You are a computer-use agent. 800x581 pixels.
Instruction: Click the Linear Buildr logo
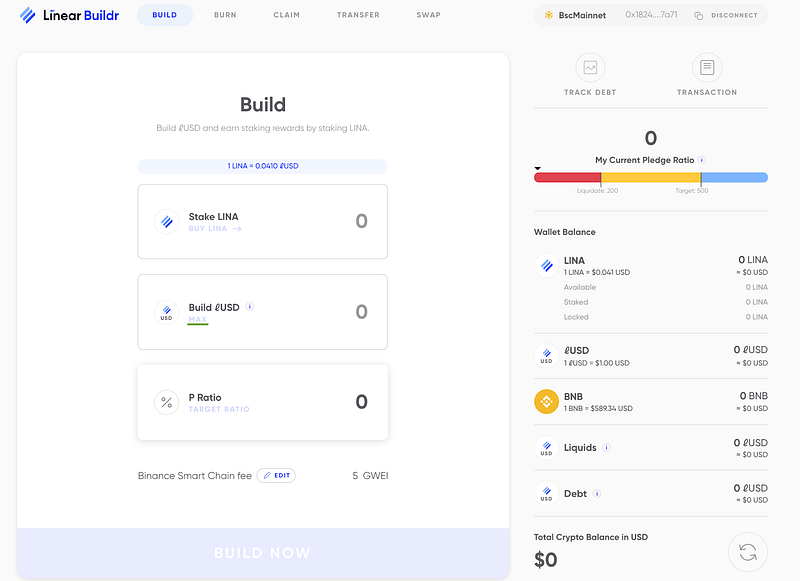(69, 15)
